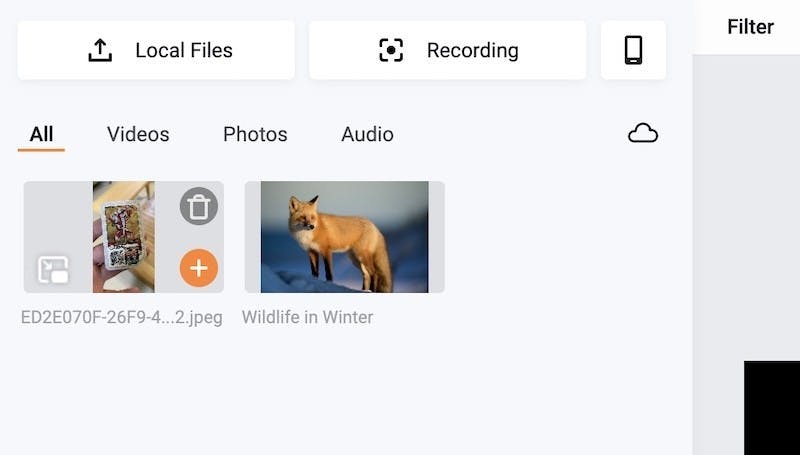Image resolution: width=800 pixels, height=455 pixels.
Task: Click the Wildlife in Winter caption
Action: (x=308, y=317)
